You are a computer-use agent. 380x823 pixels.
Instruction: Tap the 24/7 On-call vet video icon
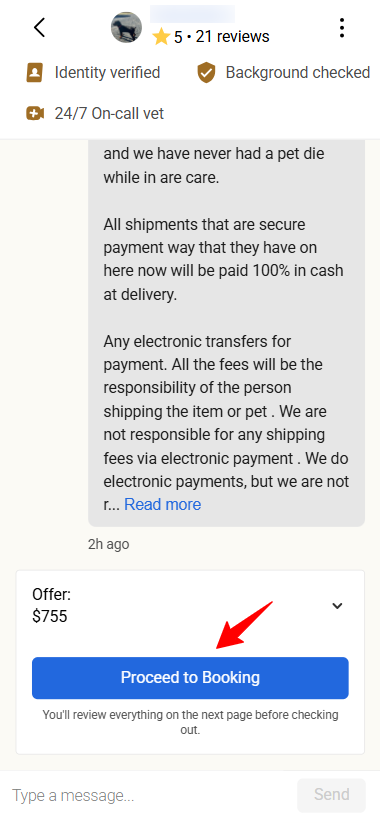coord(35,113)
